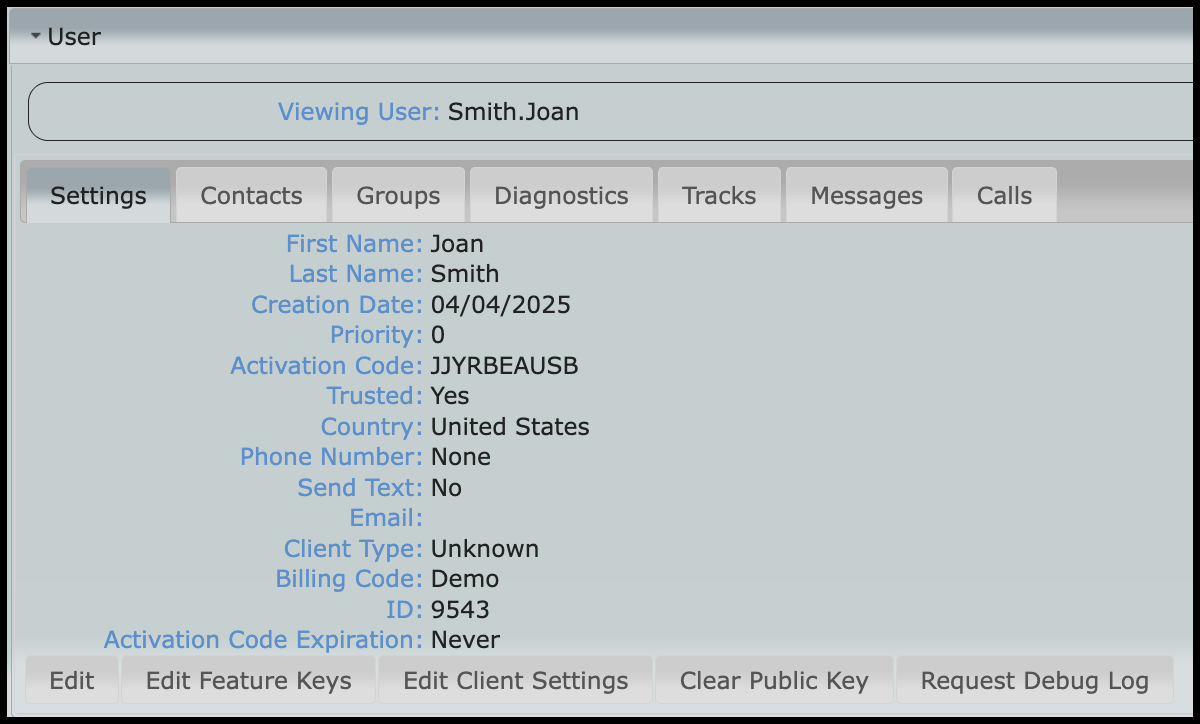Open the Contacts tab
The width and height of the screenshot is (1200, 724).
(251, 195)
